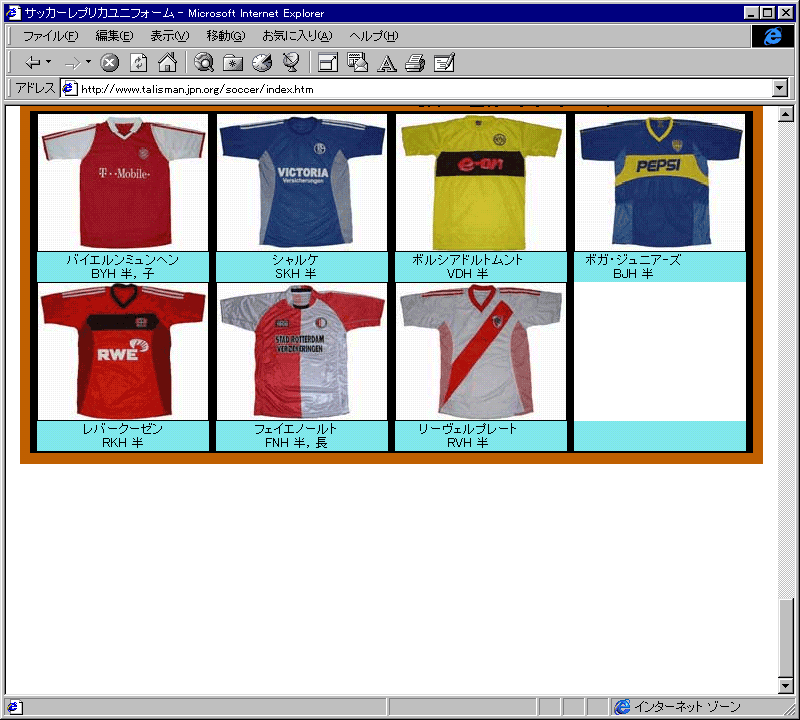
Task: Click the product code RKH 半
Action: [x=122, y=443]
